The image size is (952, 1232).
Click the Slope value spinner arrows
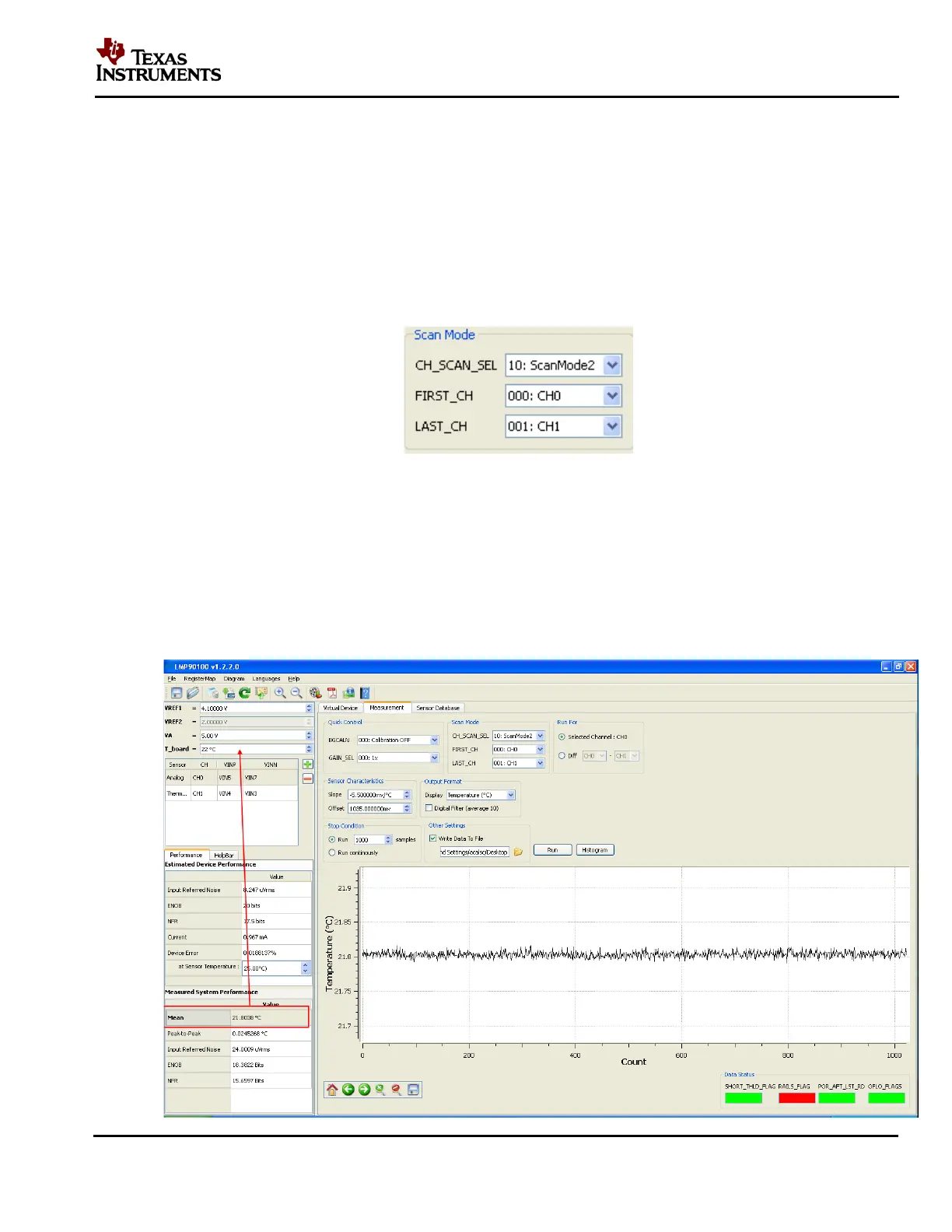point(407,795)
